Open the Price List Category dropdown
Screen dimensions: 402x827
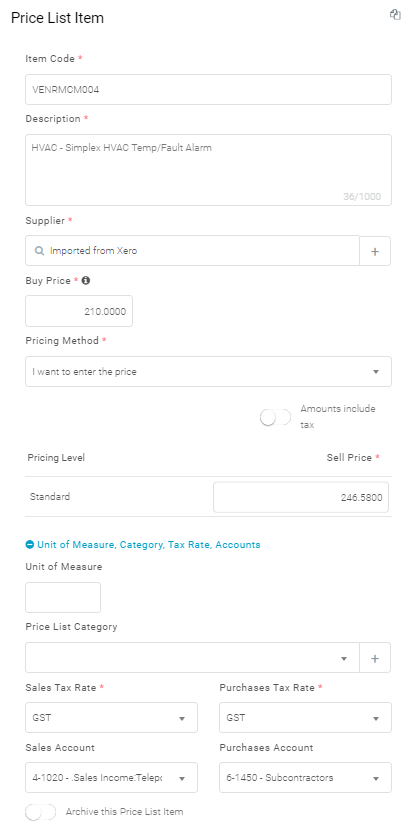pyautogui.click(x=192, y=658)
